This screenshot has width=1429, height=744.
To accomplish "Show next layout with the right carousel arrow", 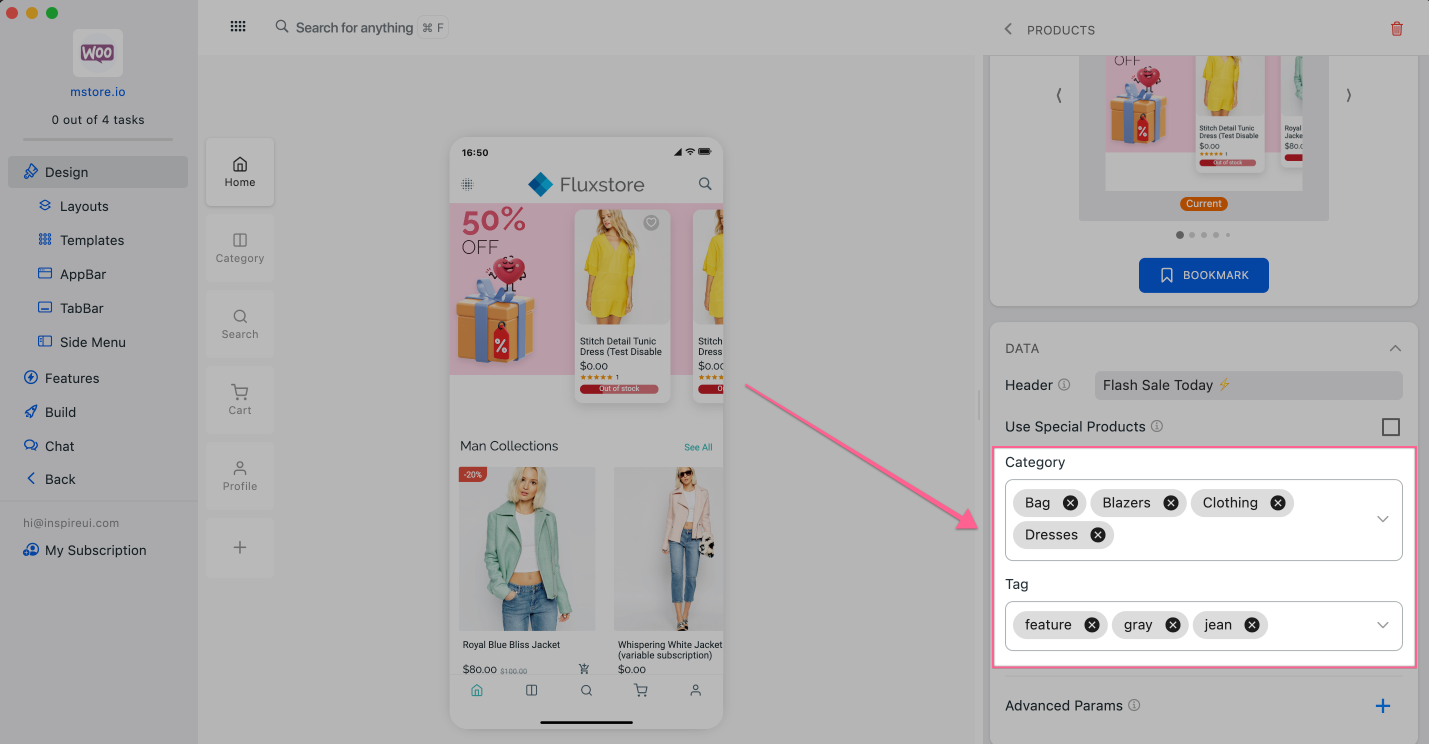I will (1348, 96).
